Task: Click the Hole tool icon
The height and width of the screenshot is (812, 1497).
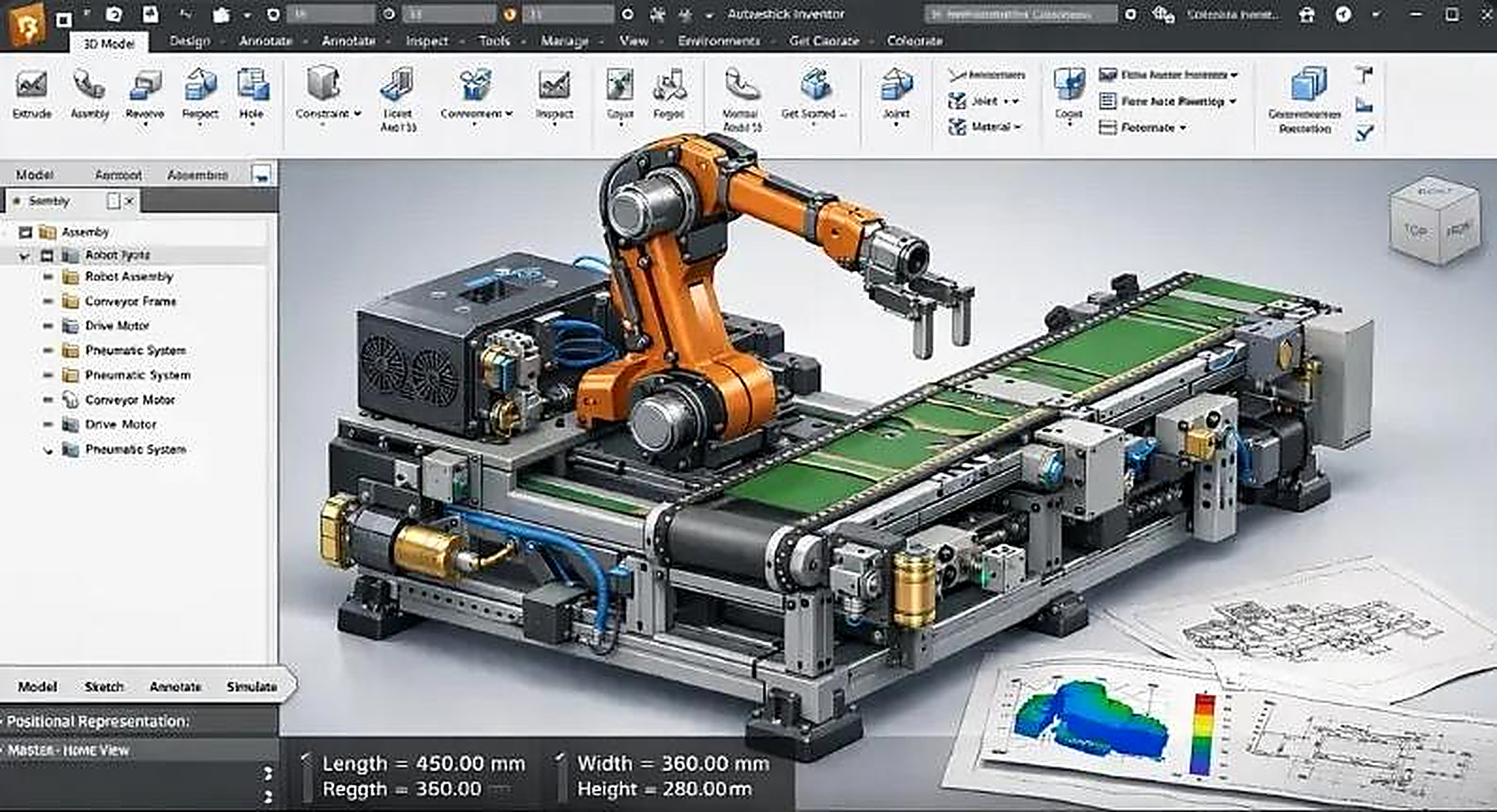Action: click(x=252, y=85)
